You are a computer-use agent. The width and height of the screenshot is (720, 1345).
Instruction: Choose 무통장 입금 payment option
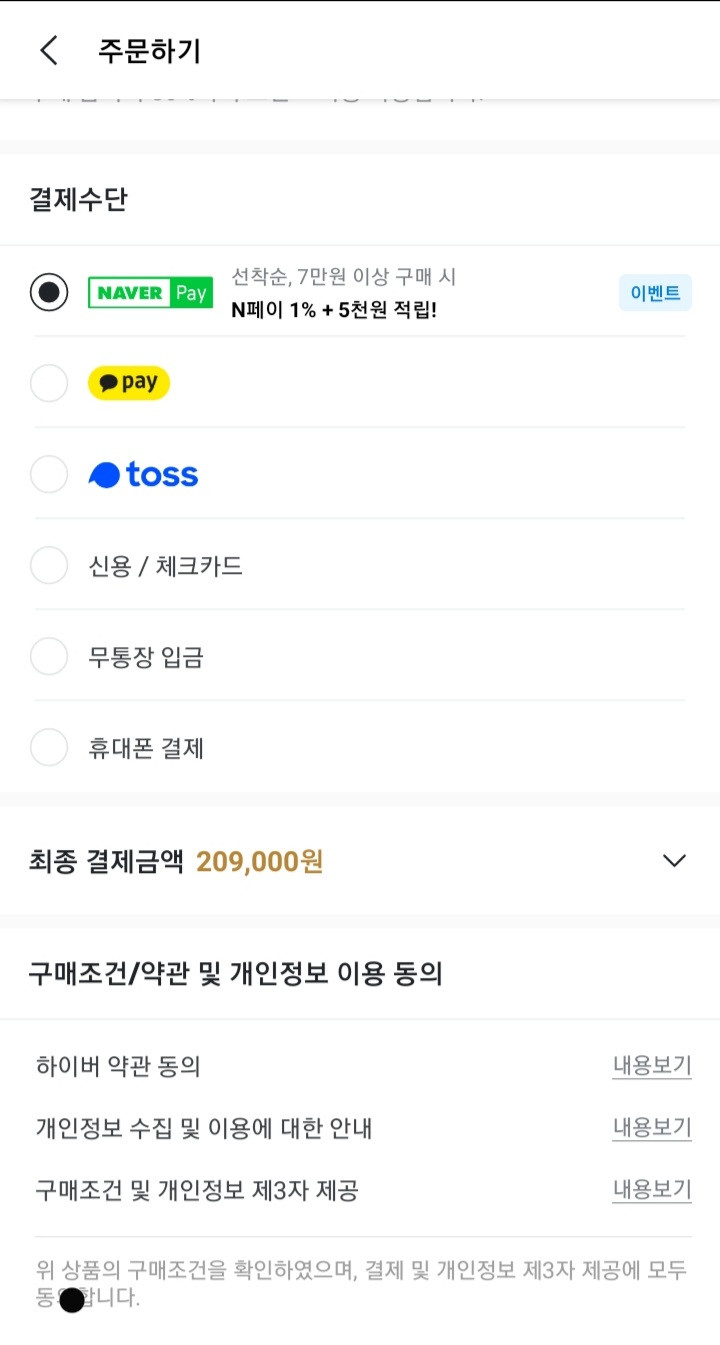click(360, 657)
